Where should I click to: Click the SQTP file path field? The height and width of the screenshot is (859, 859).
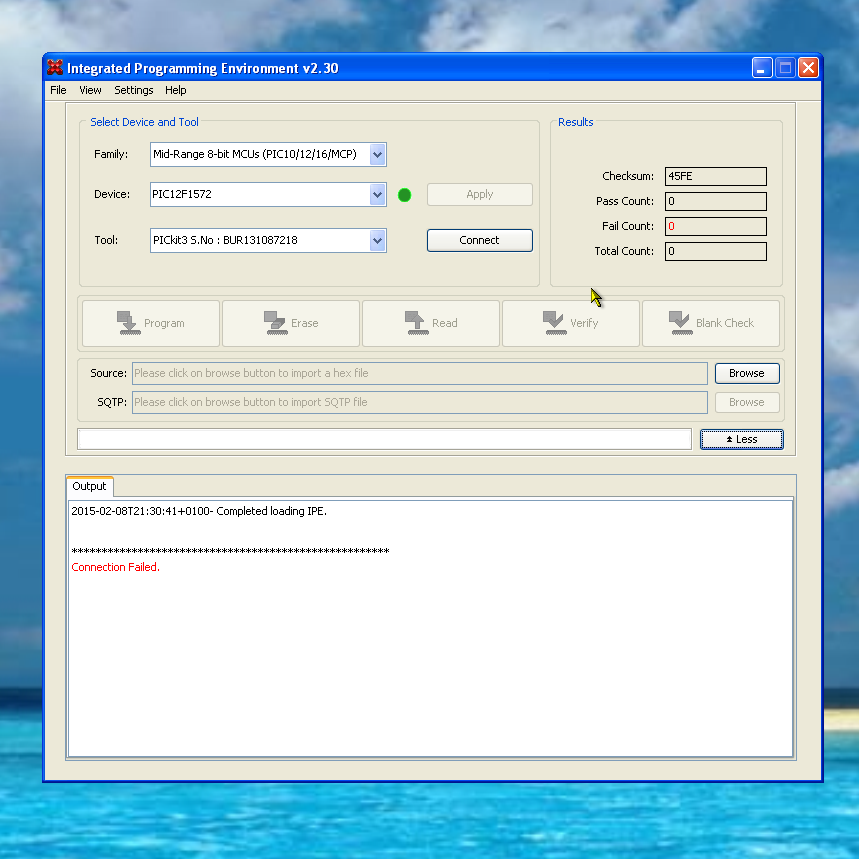[x=420, y=402]
